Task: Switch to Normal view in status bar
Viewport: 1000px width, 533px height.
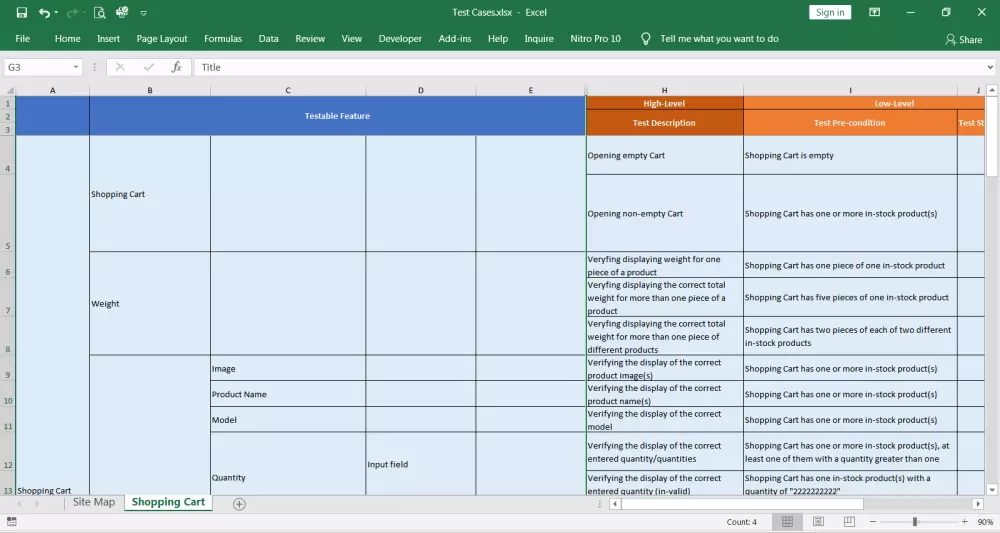Action: [787, 522]
